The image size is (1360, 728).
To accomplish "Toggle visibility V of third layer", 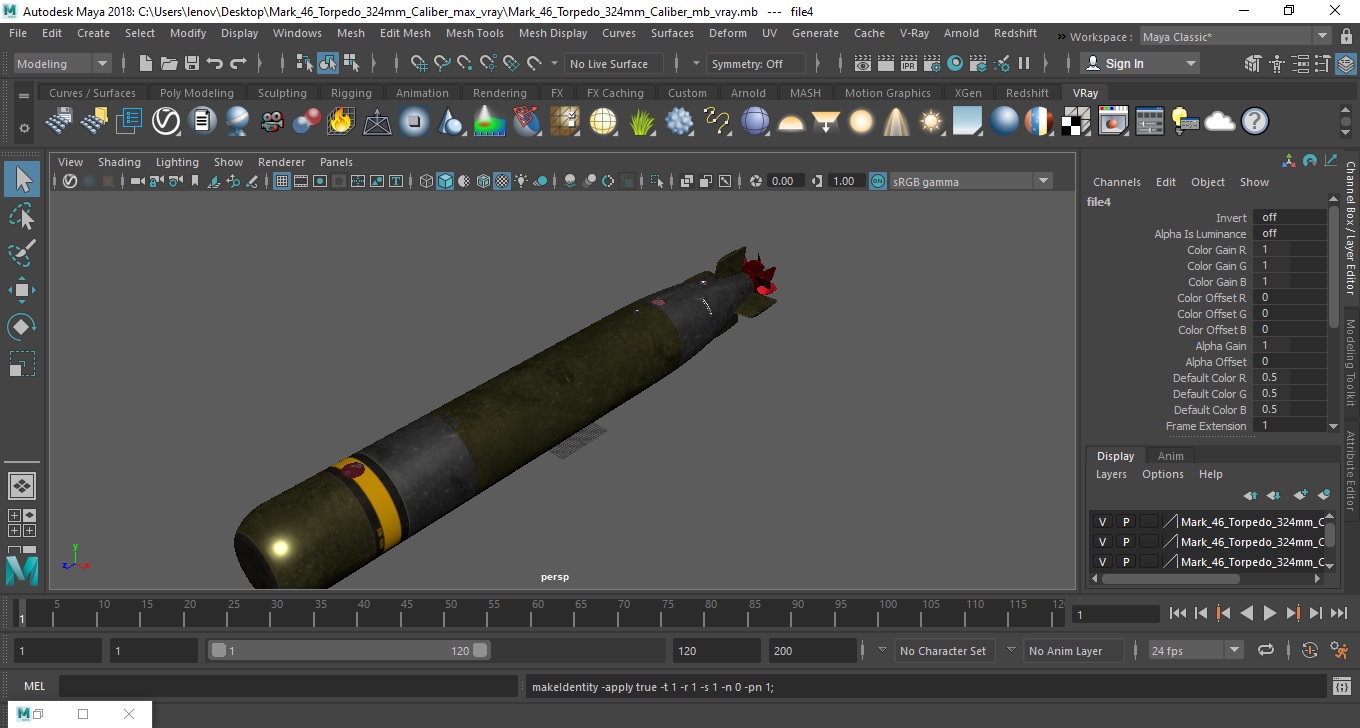I will click(x=1102, y=562).
